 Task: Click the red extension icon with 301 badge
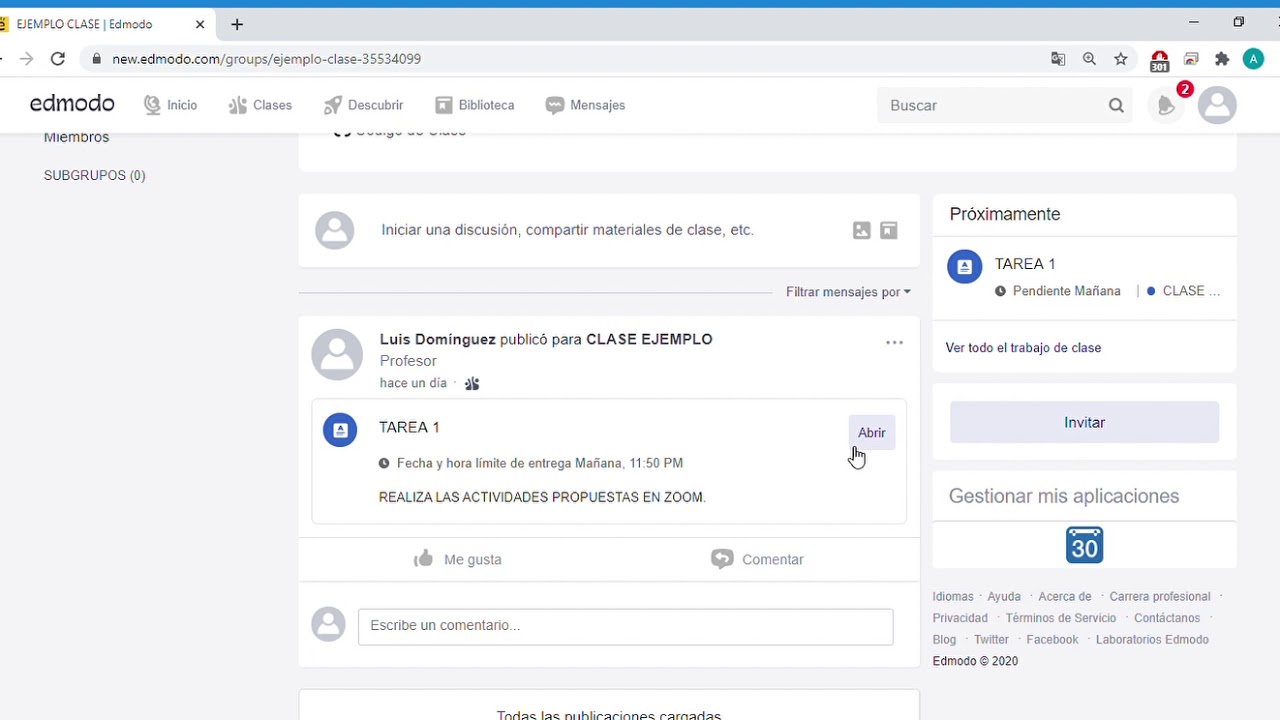1159,61
